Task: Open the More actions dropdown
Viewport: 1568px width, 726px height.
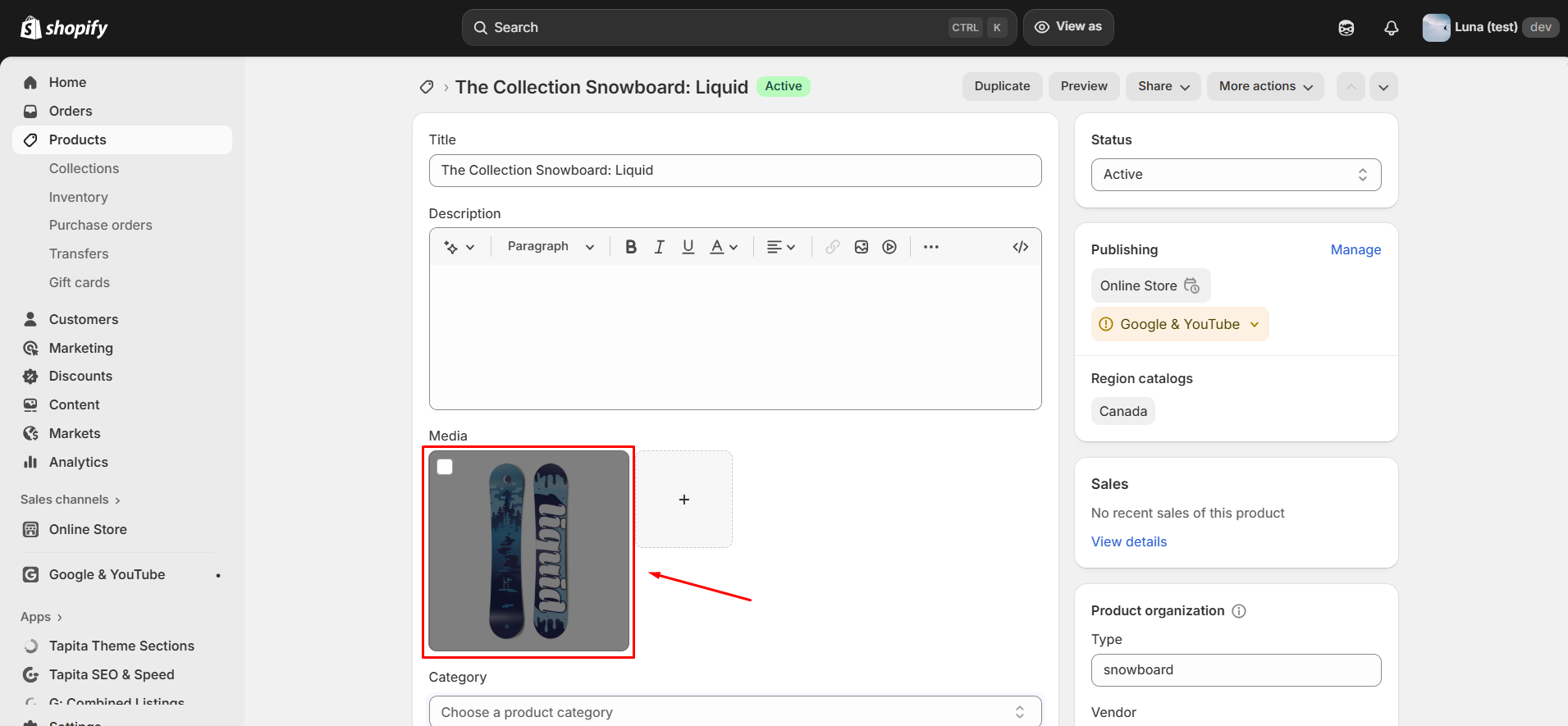Action: pos(1265,87)
